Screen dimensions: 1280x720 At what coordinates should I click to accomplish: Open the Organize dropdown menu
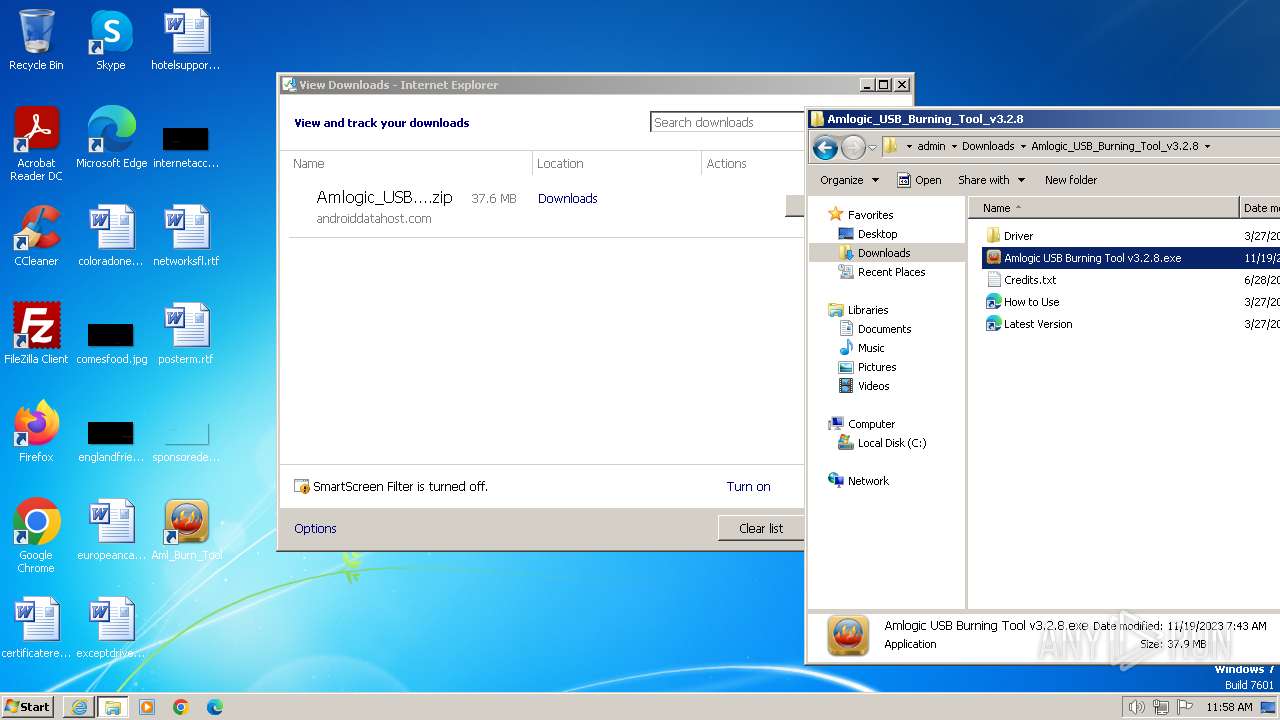849,180
